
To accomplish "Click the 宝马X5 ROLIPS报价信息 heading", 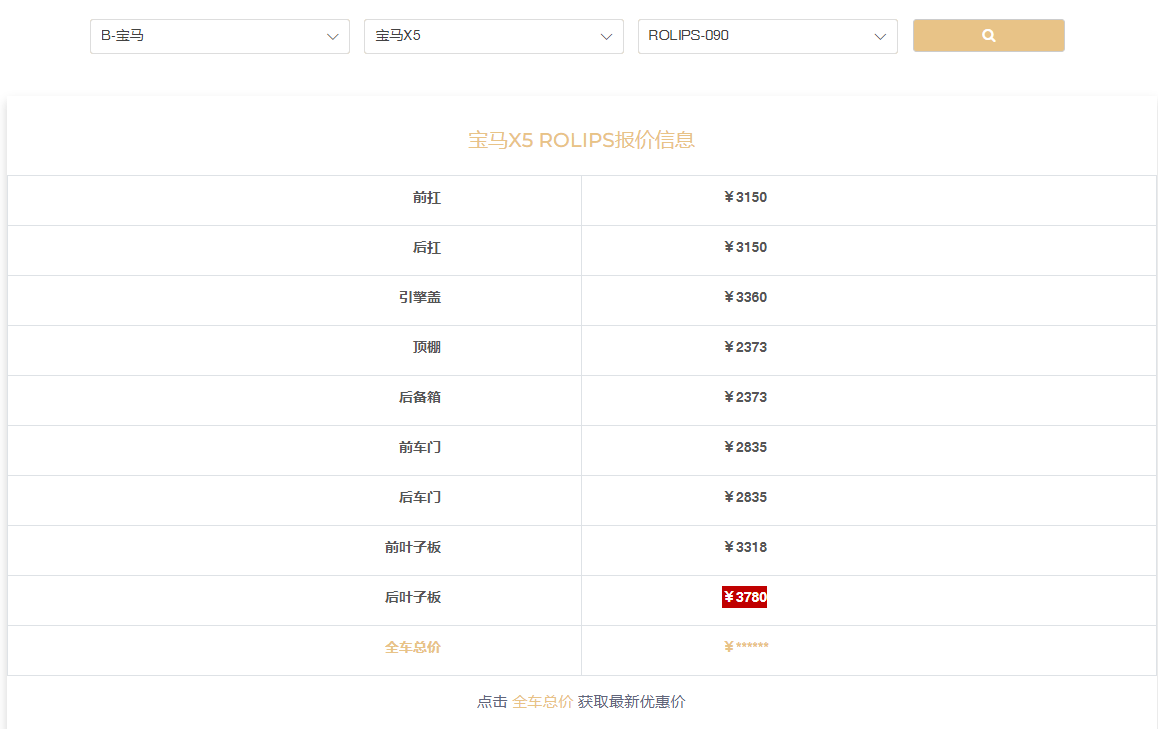I will [581, 140].
